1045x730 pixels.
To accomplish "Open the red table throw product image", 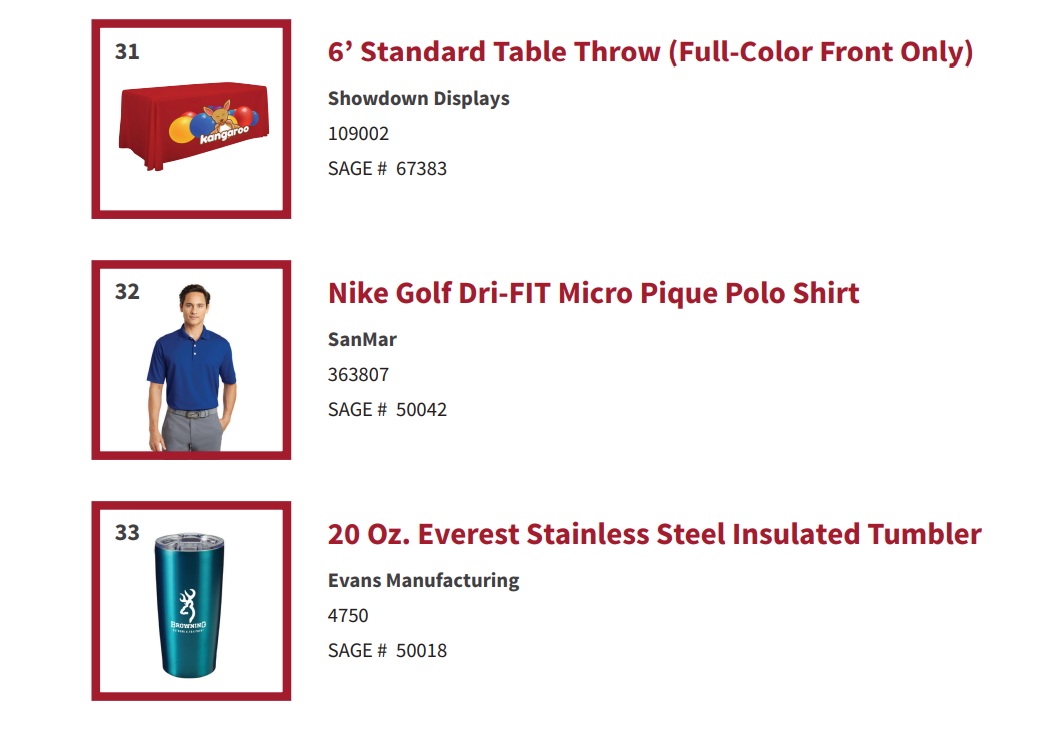I will 193,125.
